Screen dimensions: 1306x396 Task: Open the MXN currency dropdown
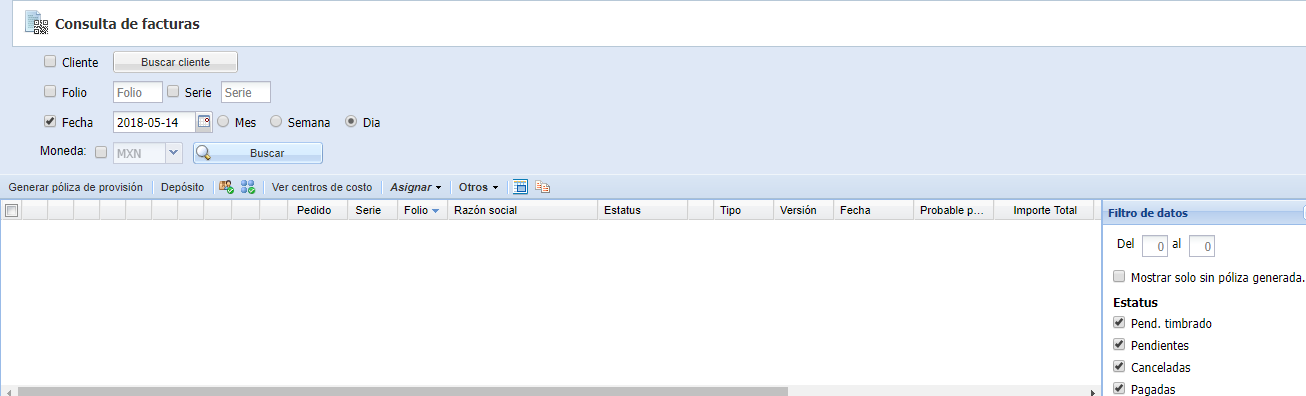coord(173,153)
